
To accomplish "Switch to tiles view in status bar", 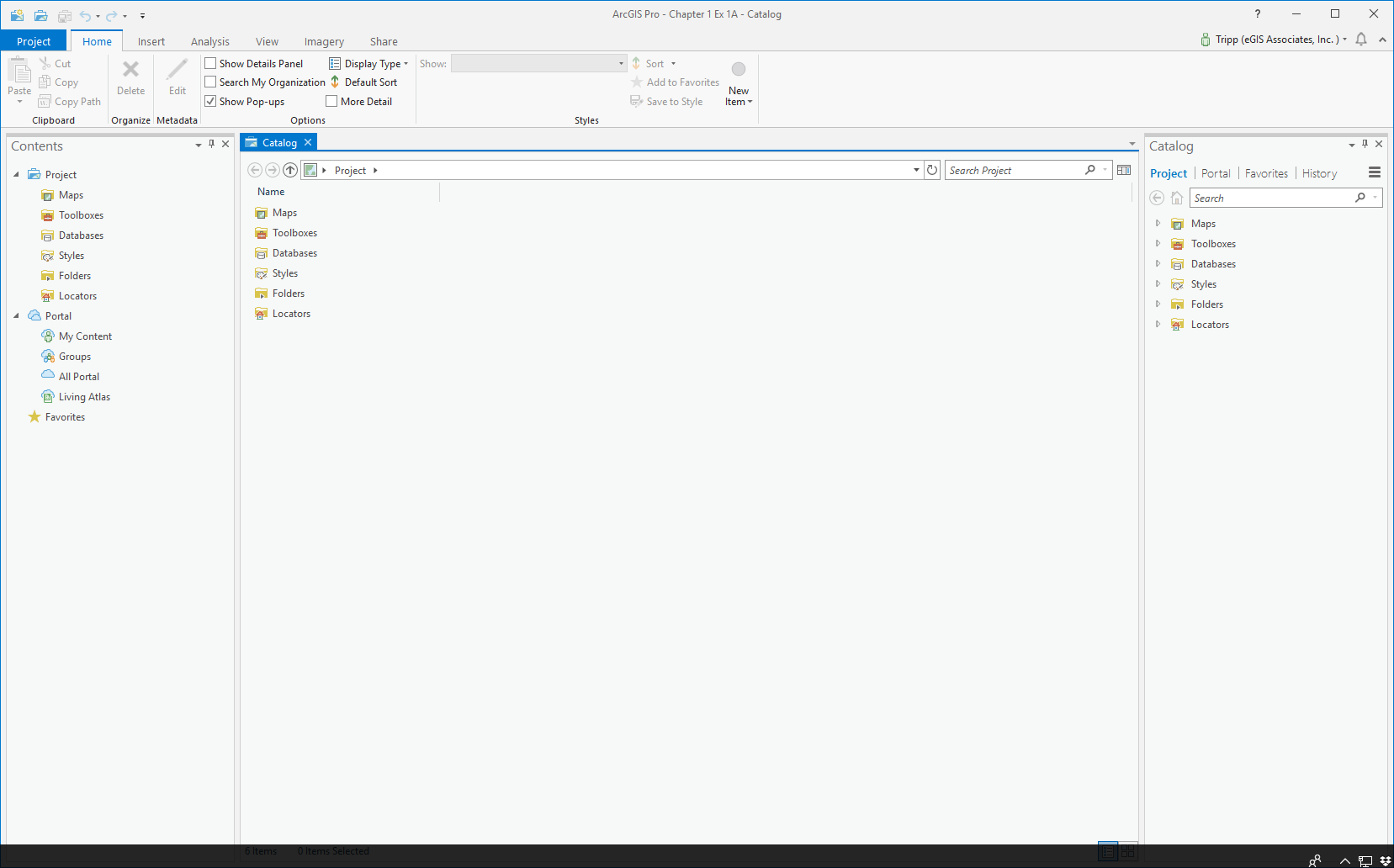I will (1128, 851).
